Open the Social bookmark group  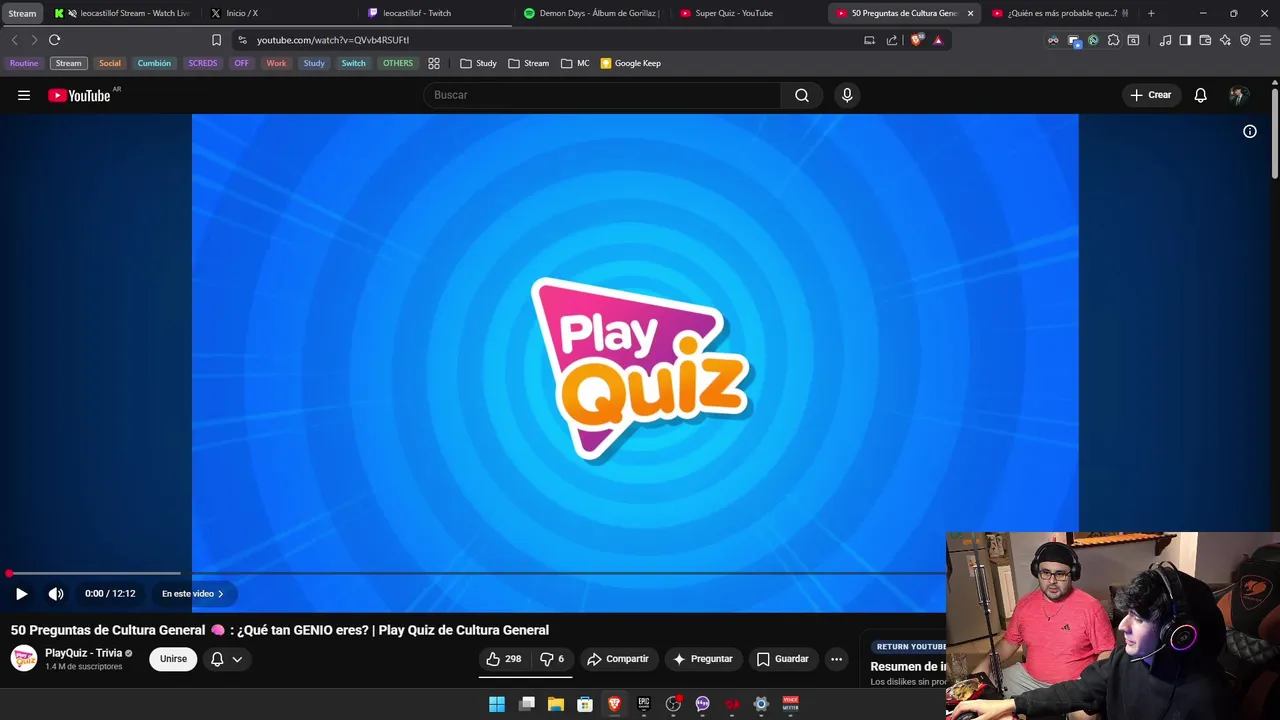coord(110,63)
